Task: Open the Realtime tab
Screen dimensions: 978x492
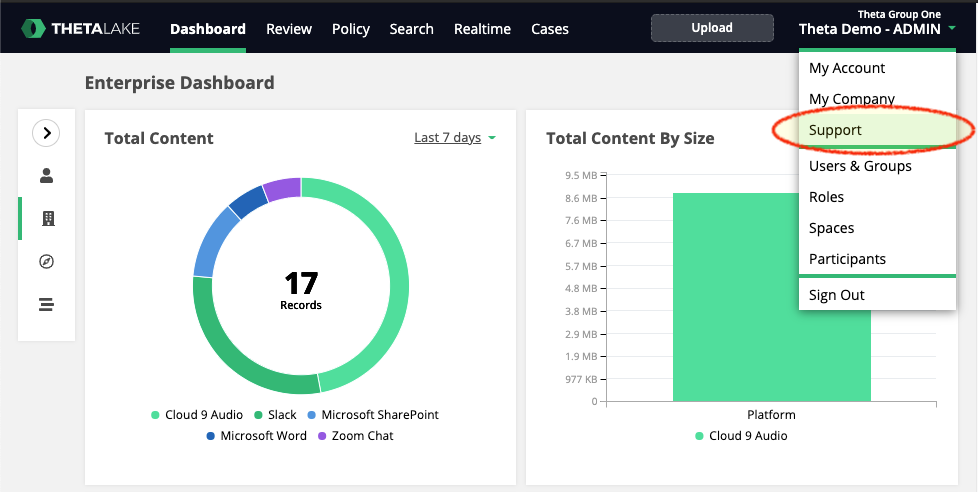Action: tap(482, 29)
